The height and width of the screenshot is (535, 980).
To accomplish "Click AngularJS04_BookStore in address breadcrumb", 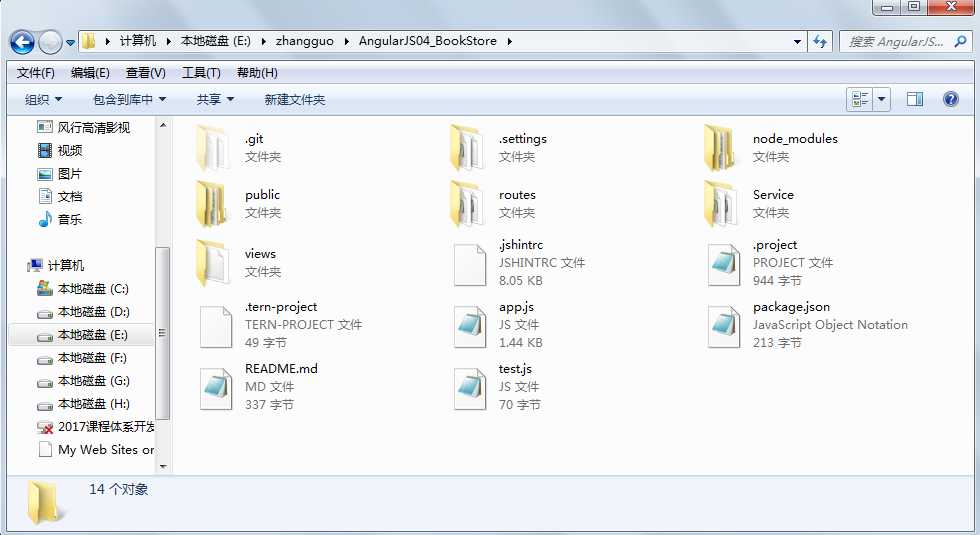I will point(428,41).
